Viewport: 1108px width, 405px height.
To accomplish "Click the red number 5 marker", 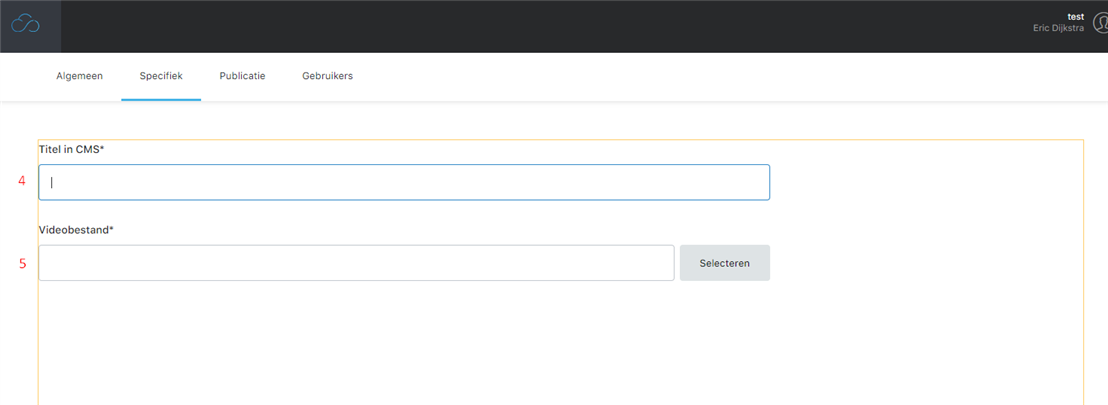I will [x=23, y=264].
